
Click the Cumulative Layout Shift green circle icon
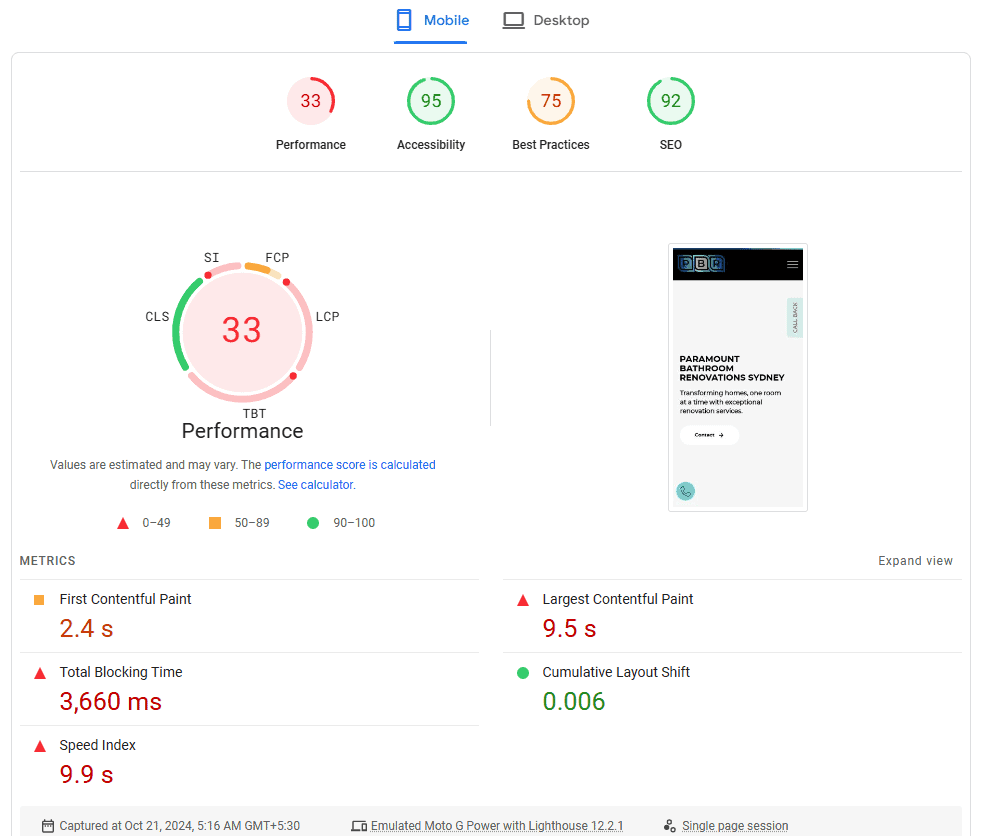click(x=522, y=673)
